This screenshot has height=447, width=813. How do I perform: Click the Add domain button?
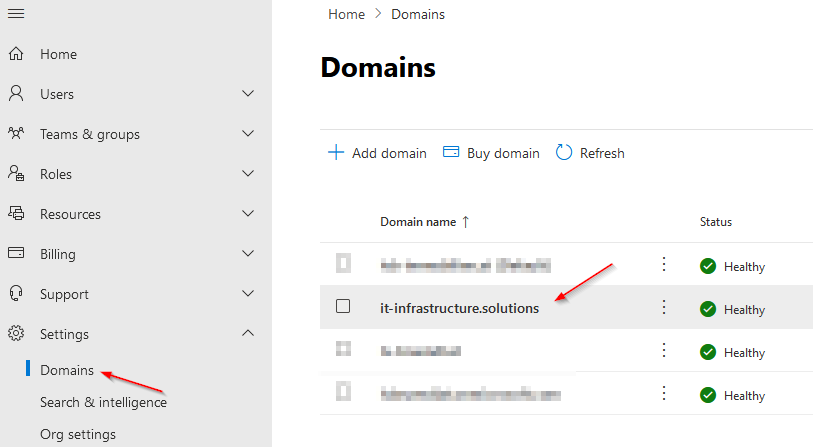click(x=377, y=153)
